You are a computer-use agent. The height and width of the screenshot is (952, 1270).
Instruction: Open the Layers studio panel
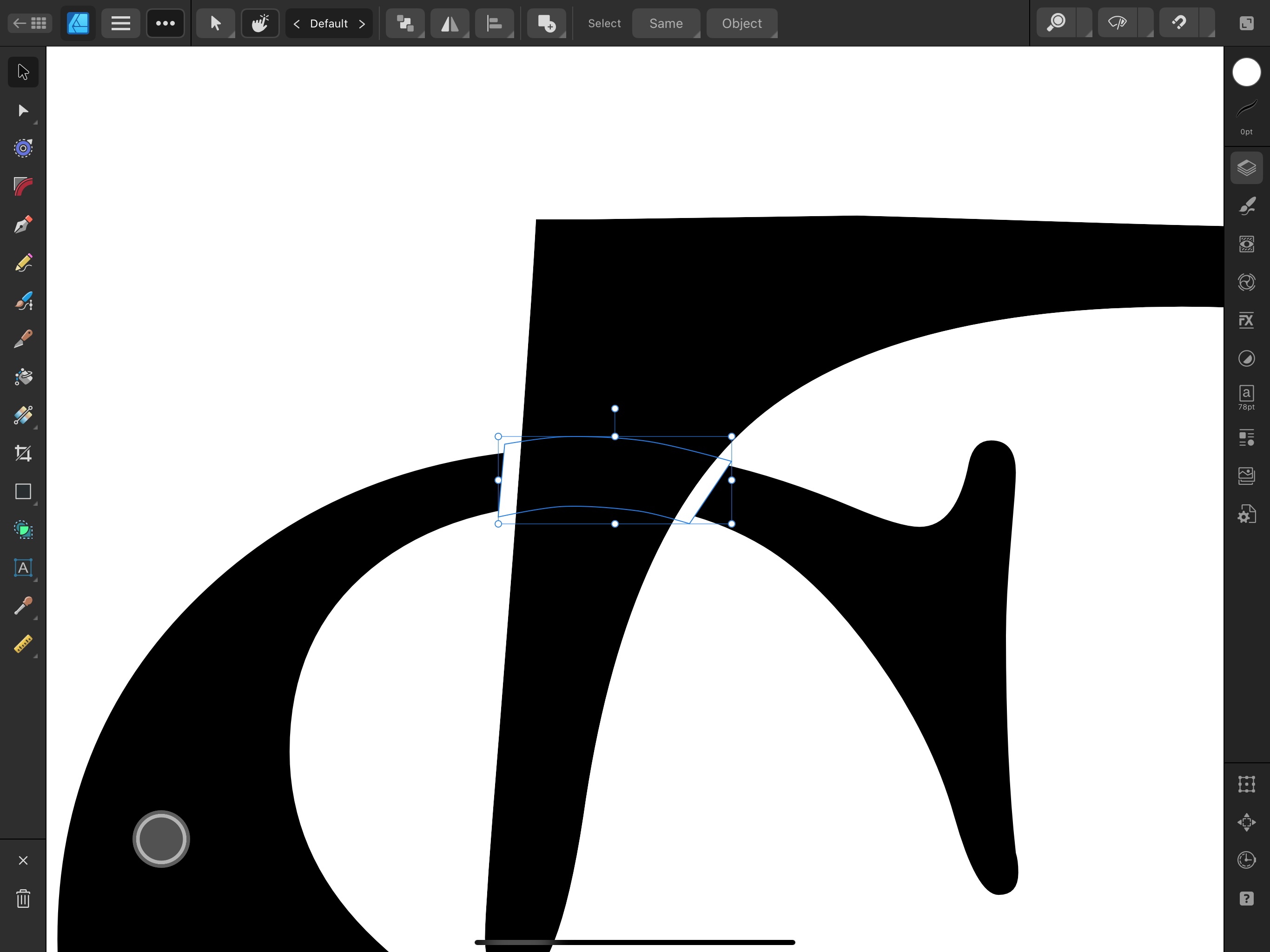pos(1246,168)
